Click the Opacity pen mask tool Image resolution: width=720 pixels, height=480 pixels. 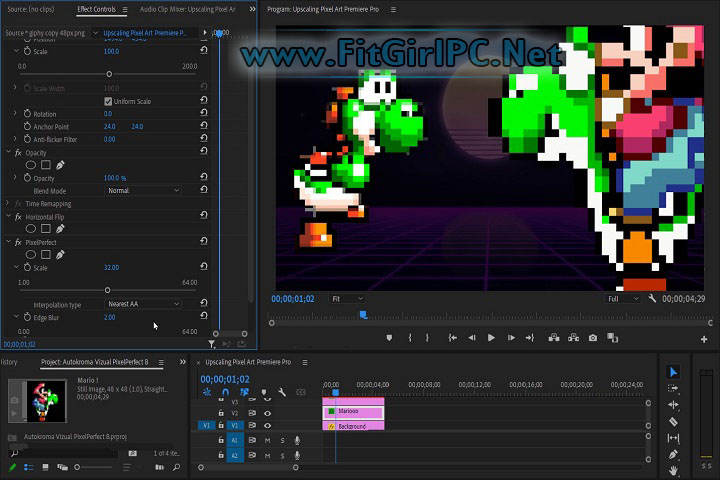coord(60,165)
